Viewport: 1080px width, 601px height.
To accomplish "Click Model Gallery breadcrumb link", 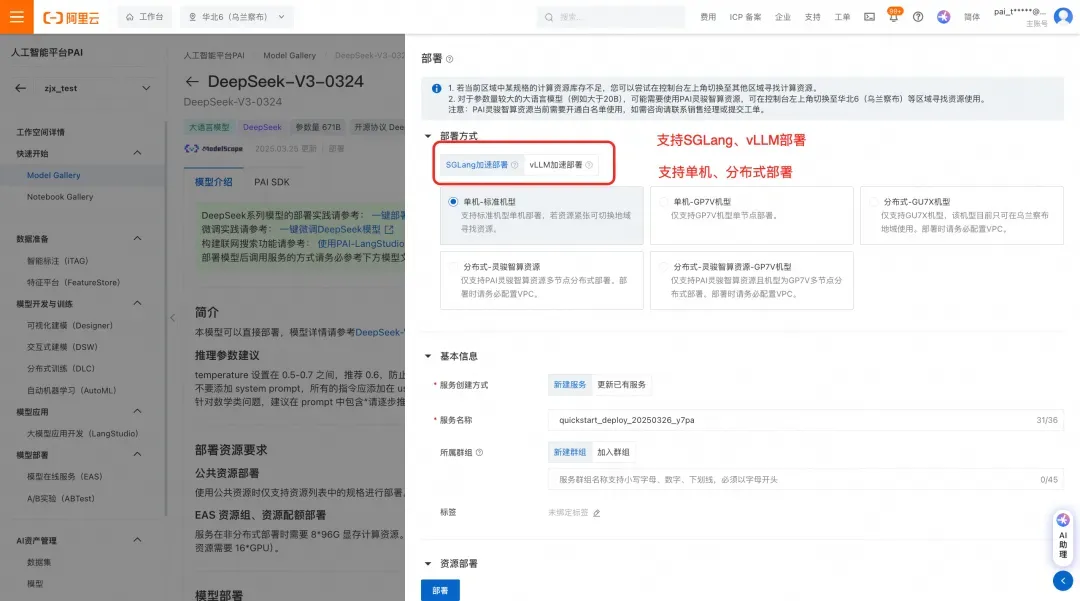I will pos(289,56).
